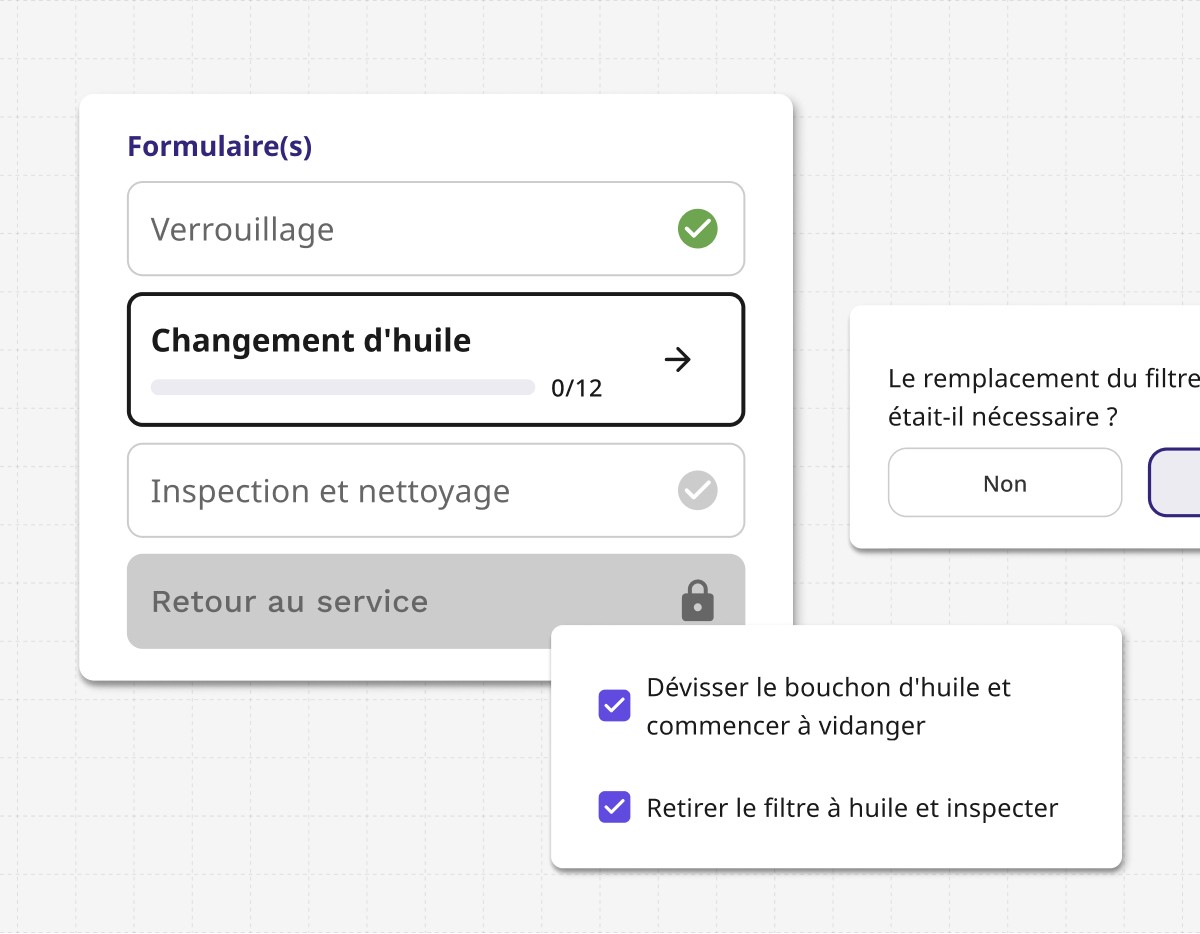Viewport: 1200px width, 934px height.
Task: Click the purple checkbox next to Retirer le filtre
Action: coord(614,807)
